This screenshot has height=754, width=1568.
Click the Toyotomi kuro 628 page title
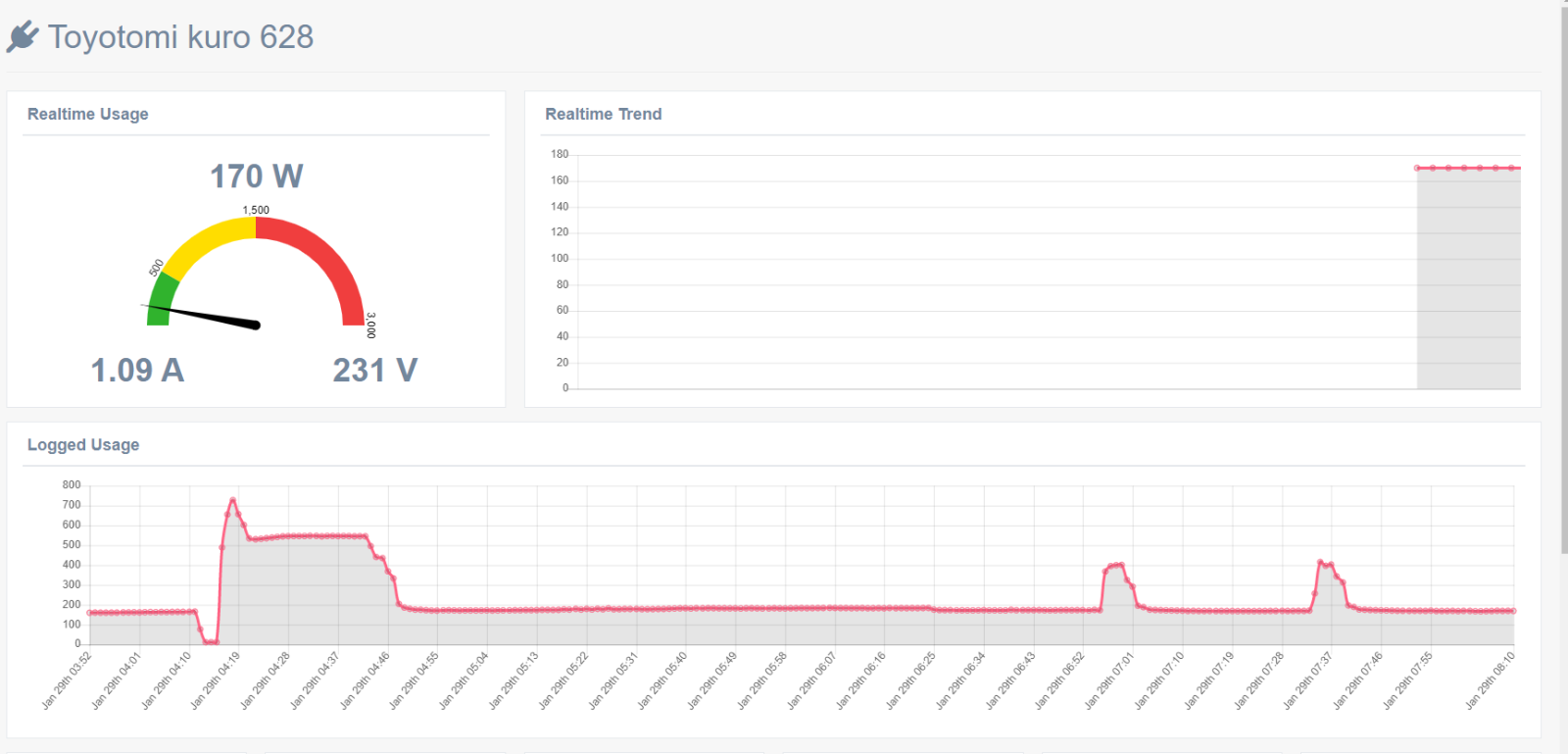click(x=180, y=37)
